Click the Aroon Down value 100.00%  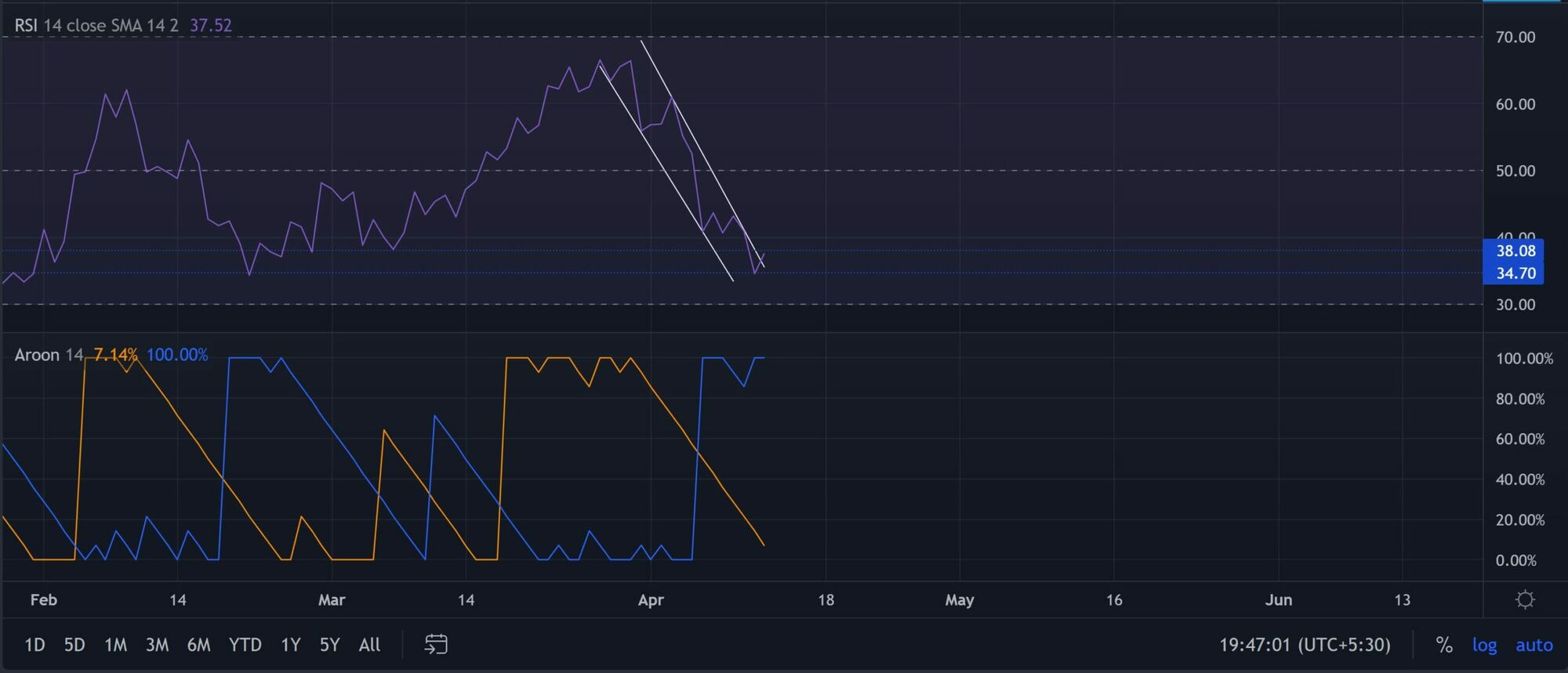click(x=177, y=355)
